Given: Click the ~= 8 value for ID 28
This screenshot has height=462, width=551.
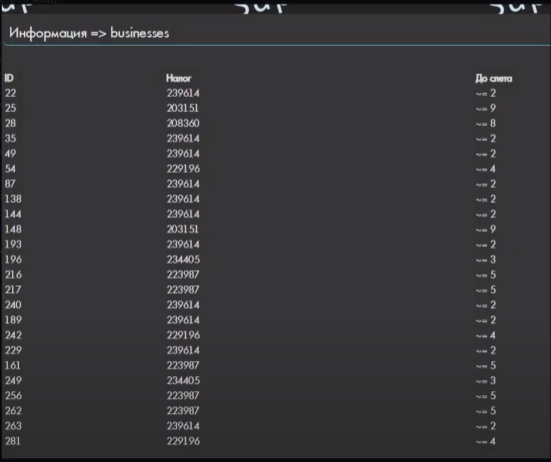Looking at the screenshot, I should coord(486,123).
